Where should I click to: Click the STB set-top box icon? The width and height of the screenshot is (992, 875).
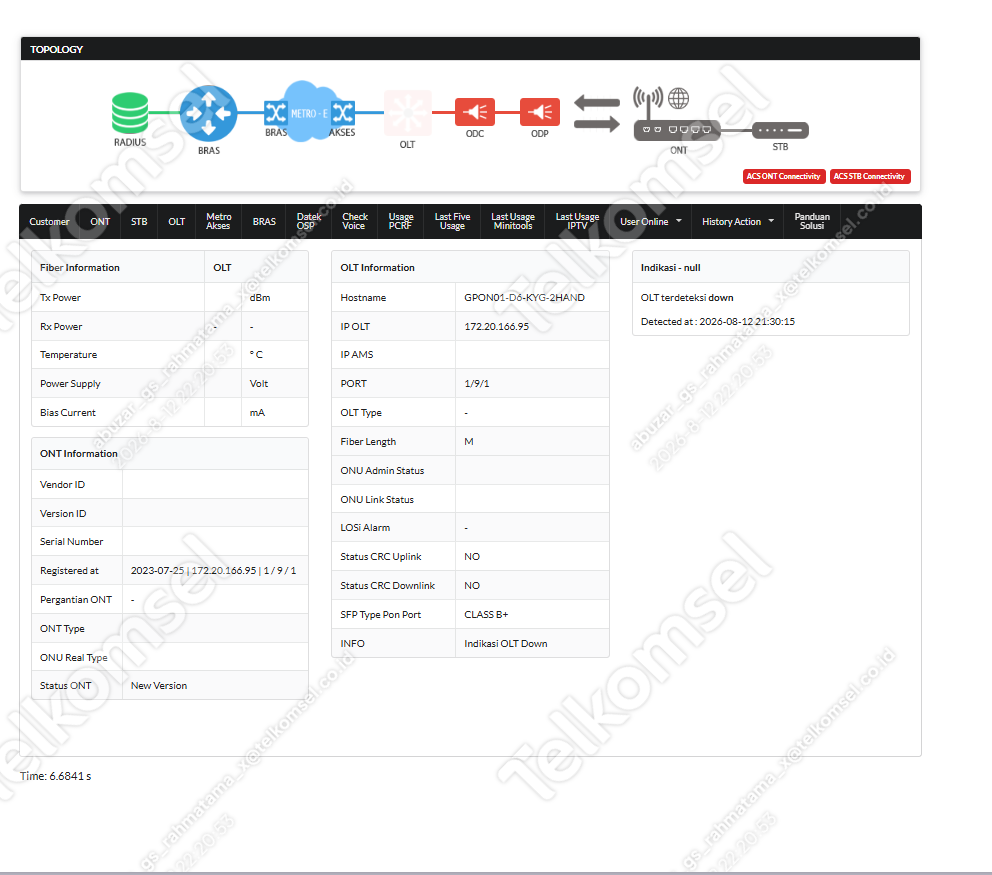[x=780, y=130]
